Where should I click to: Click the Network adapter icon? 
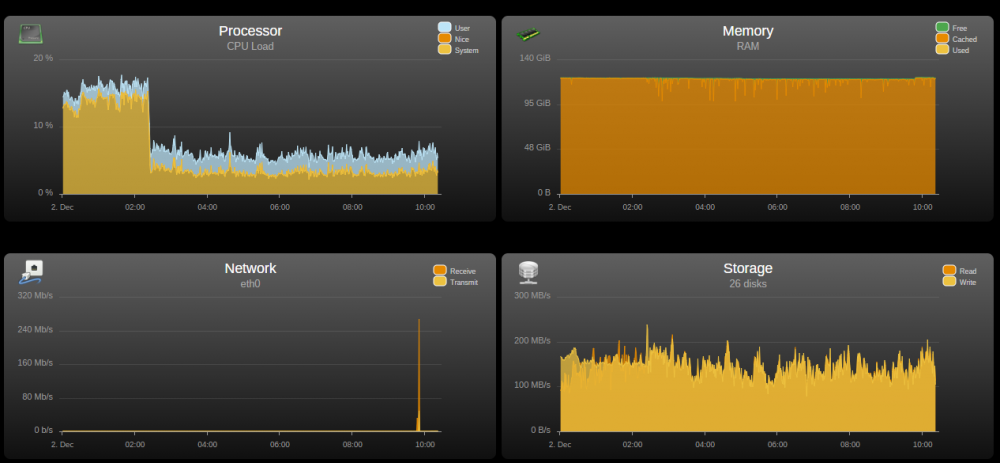(x=31, y=272)
